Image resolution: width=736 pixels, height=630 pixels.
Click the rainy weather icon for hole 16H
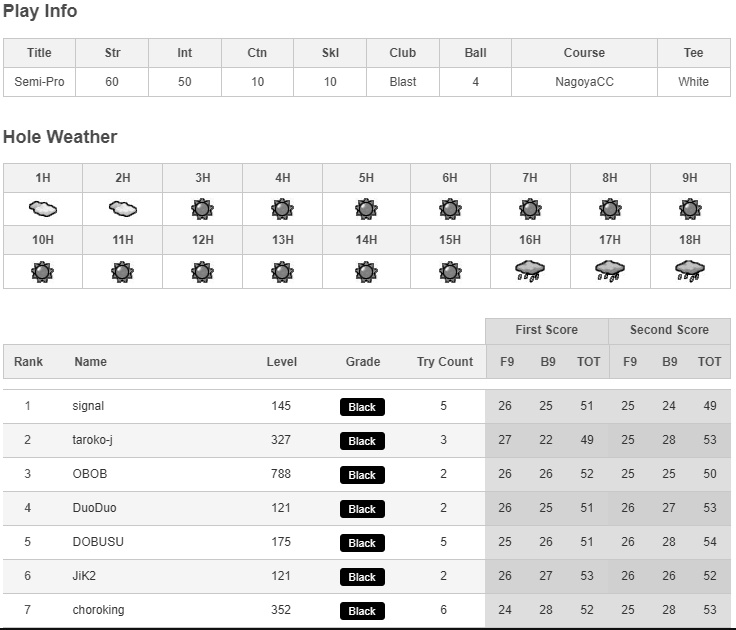pos(530,271)
